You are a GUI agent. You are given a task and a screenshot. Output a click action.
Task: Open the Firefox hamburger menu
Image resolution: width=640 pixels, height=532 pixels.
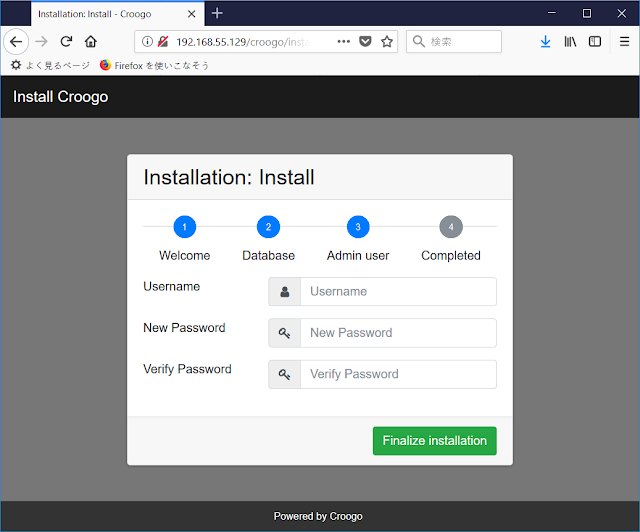coord(624,42)
